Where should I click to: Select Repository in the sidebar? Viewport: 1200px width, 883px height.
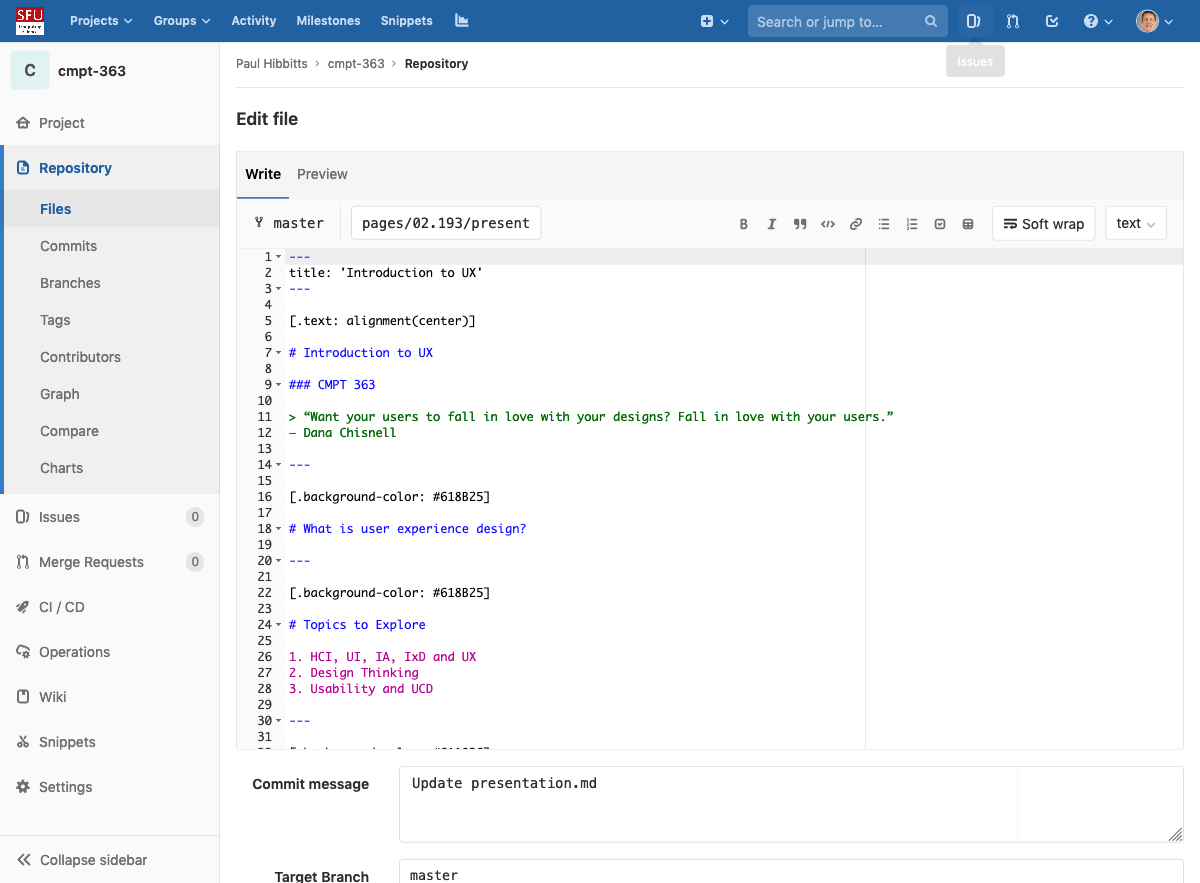point(110,168)
